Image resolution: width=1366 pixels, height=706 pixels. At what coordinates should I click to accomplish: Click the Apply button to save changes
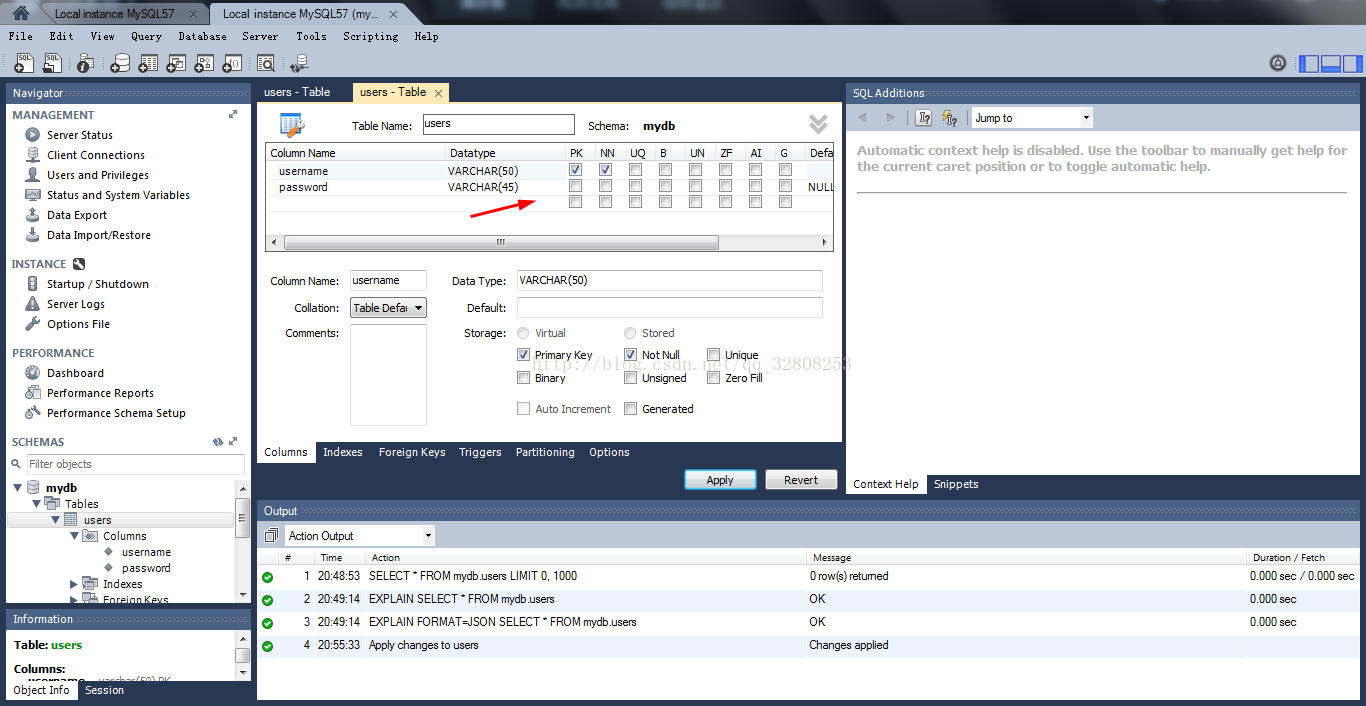(720, 479)
